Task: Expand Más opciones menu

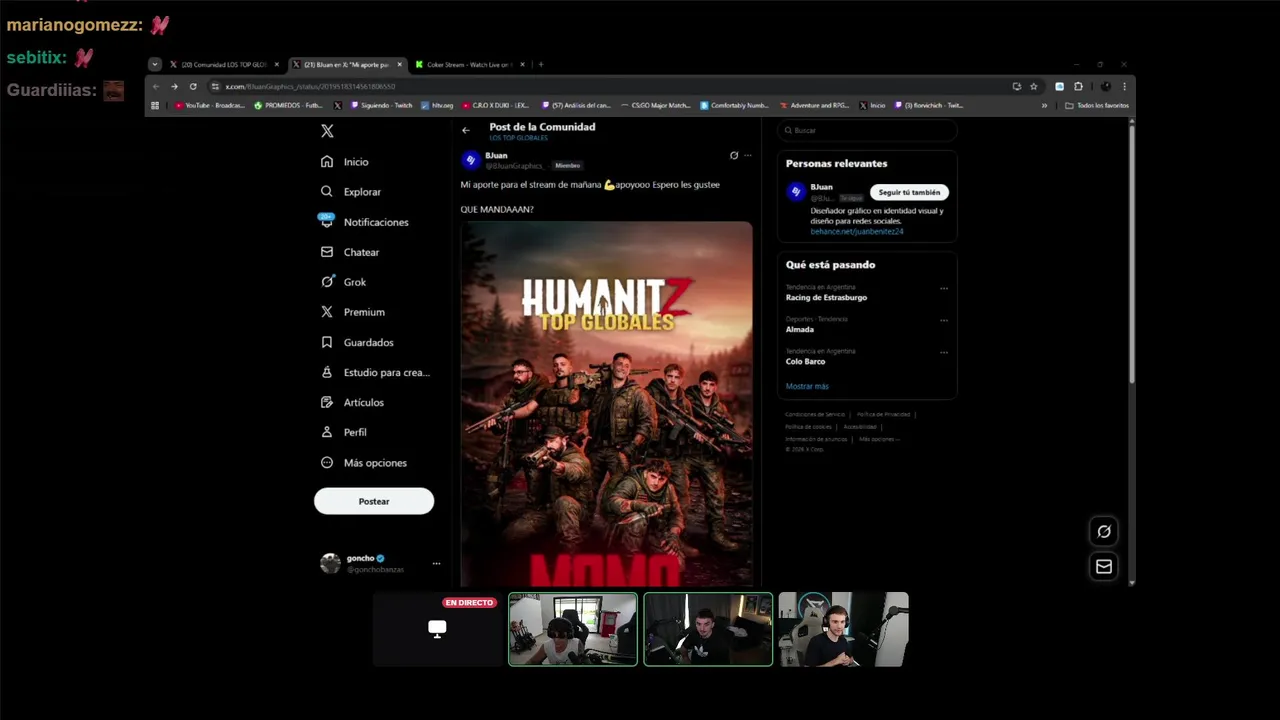Action: (364, 463)
